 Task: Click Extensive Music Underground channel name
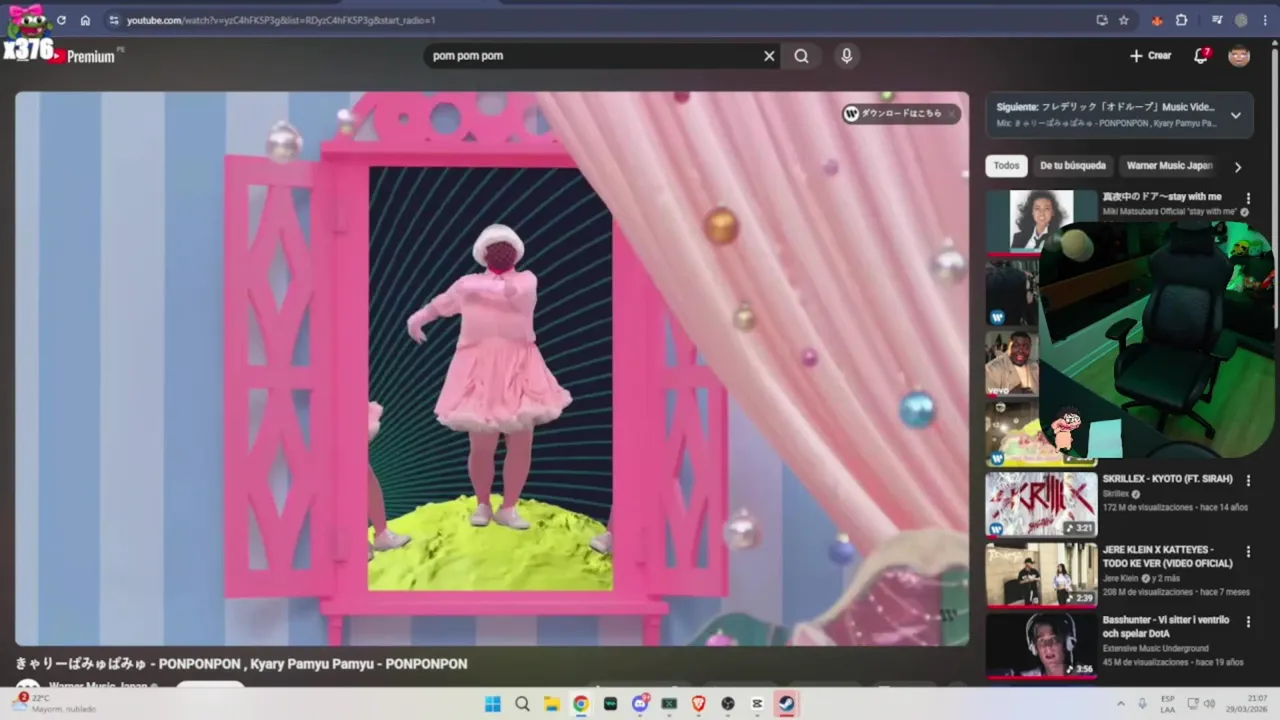click(x=1155, y=648)
